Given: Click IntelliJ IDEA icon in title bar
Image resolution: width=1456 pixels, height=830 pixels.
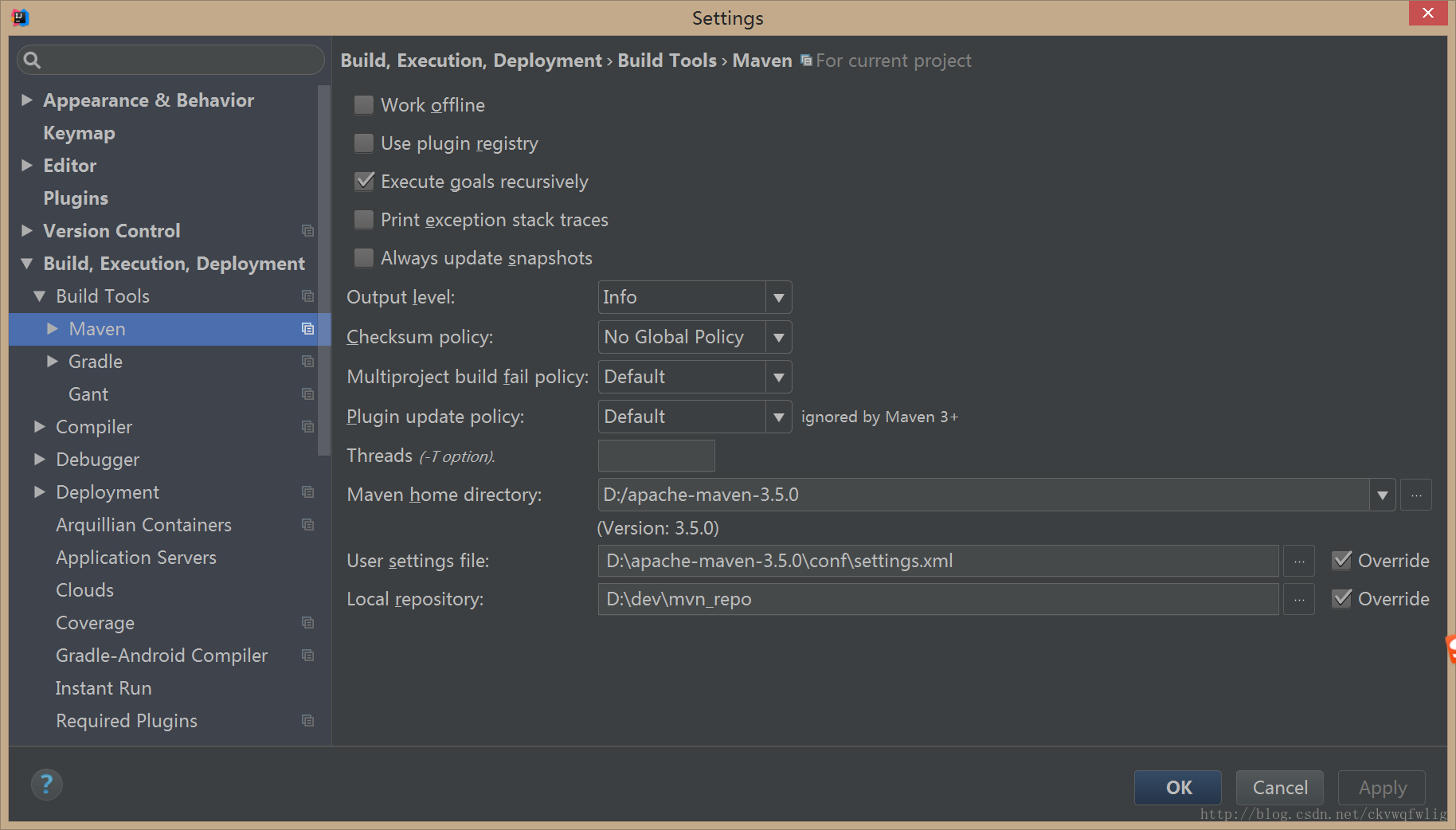Looking at the screenshot, I should (20, 17).
